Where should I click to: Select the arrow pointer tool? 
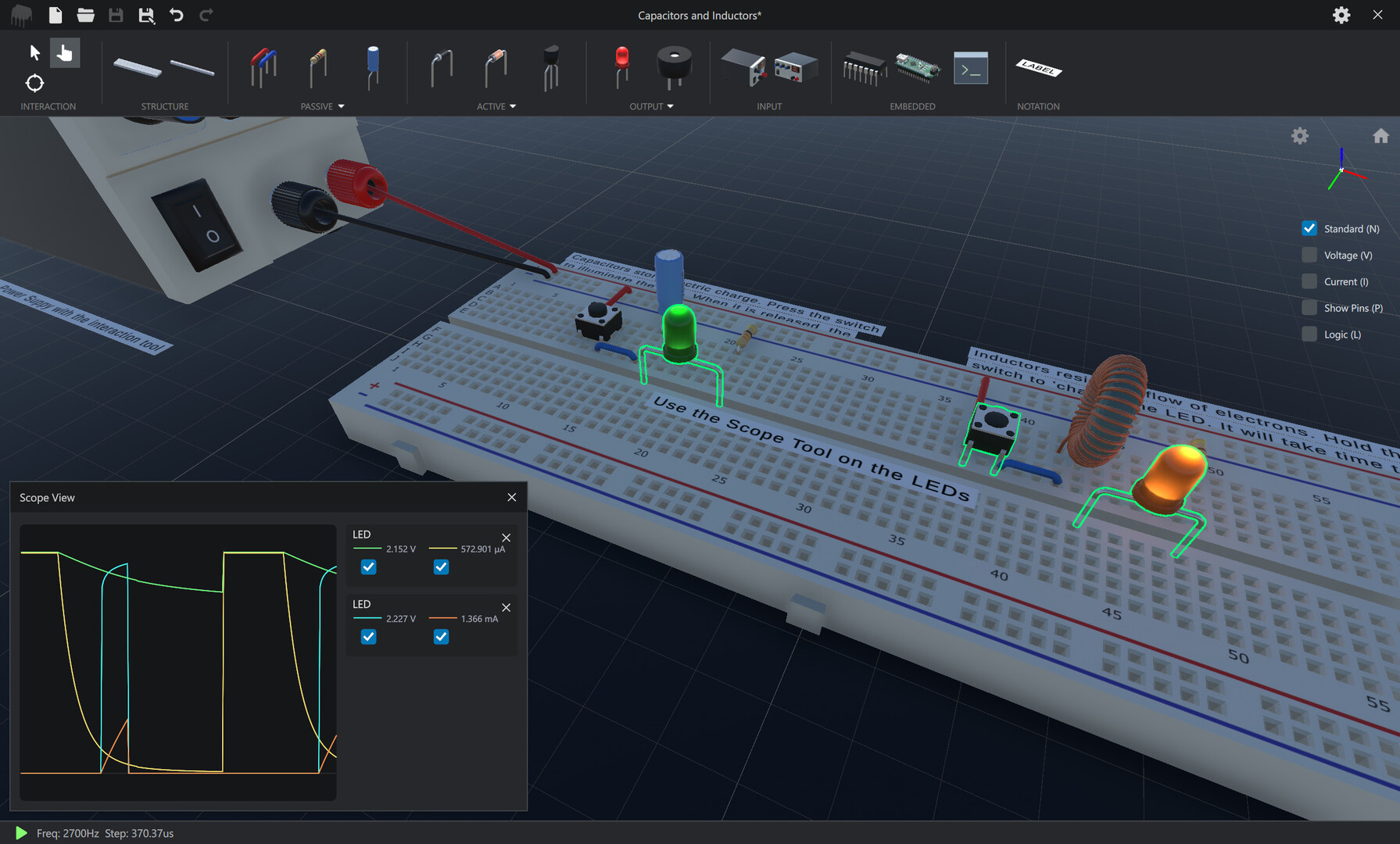click(x=34, y=52)
